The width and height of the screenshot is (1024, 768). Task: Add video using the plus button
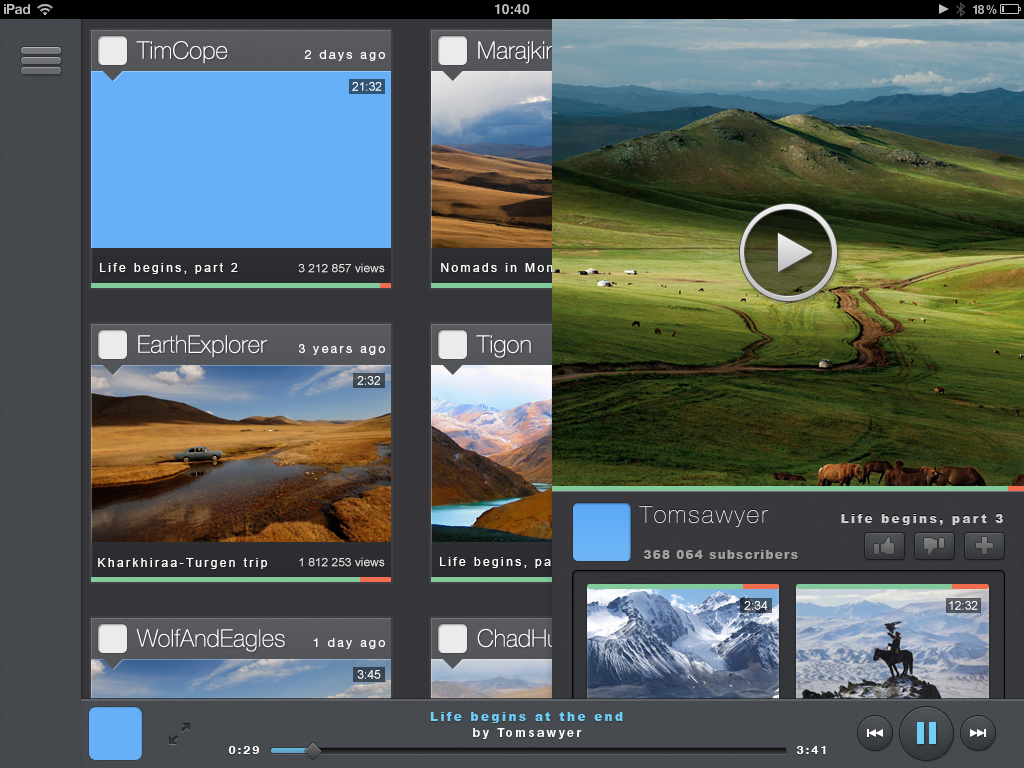984,546
